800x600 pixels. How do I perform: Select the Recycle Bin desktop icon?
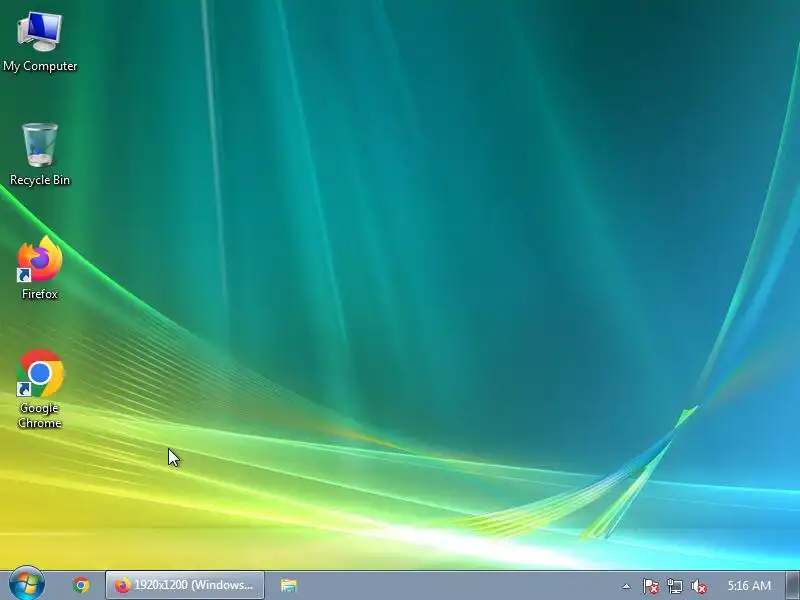40,155
